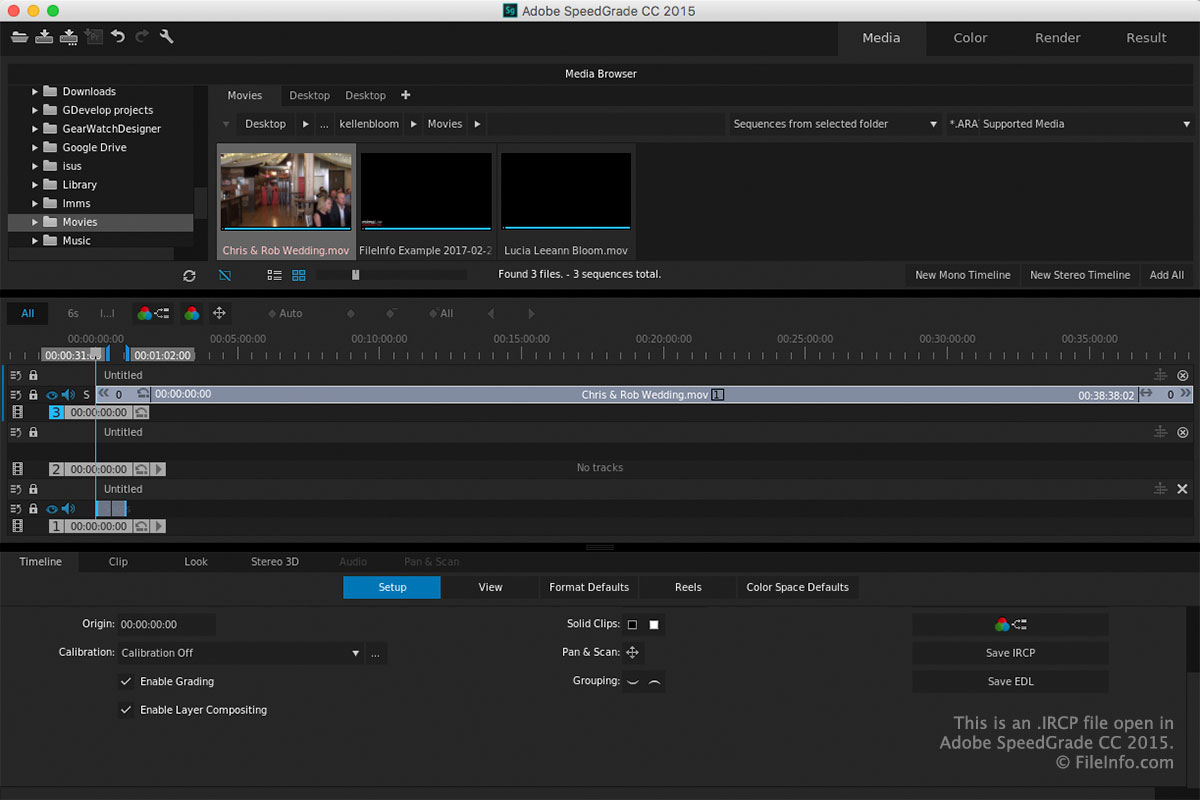Click the Add All button
The image size is (1200, 800).
point(1167,275)
